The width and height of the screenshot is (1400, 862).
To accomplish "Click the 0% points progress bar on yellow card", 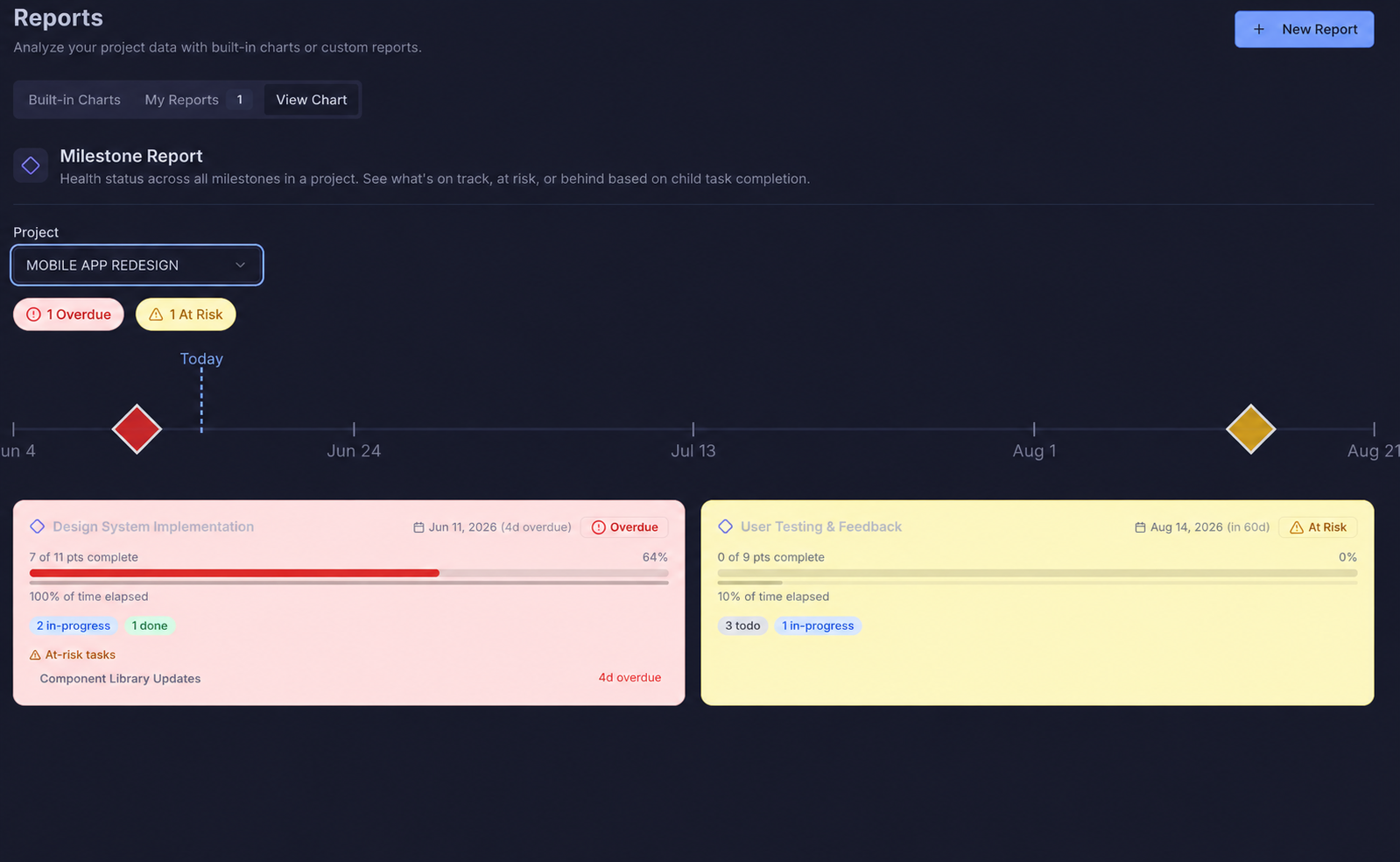I will coord(1038,573).
